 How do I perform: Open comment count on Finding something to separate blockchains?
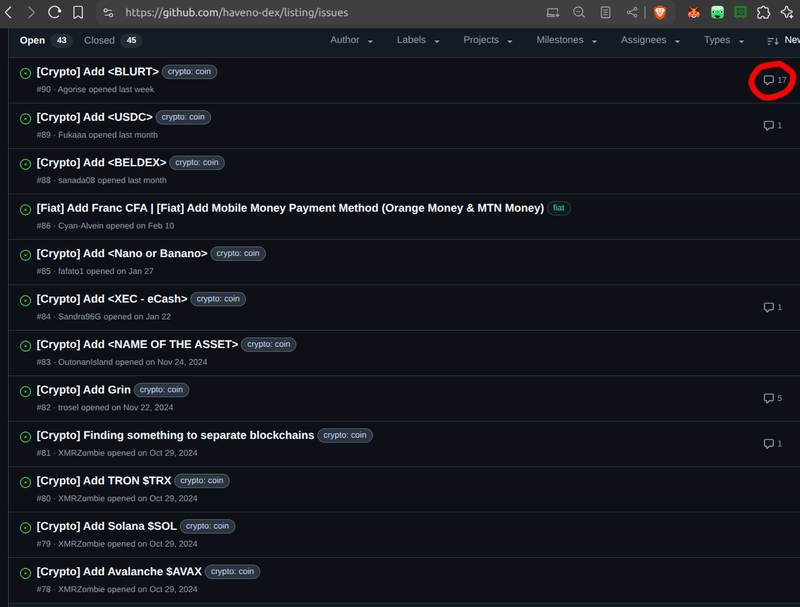pyautogui.click(x=772, y=443)
